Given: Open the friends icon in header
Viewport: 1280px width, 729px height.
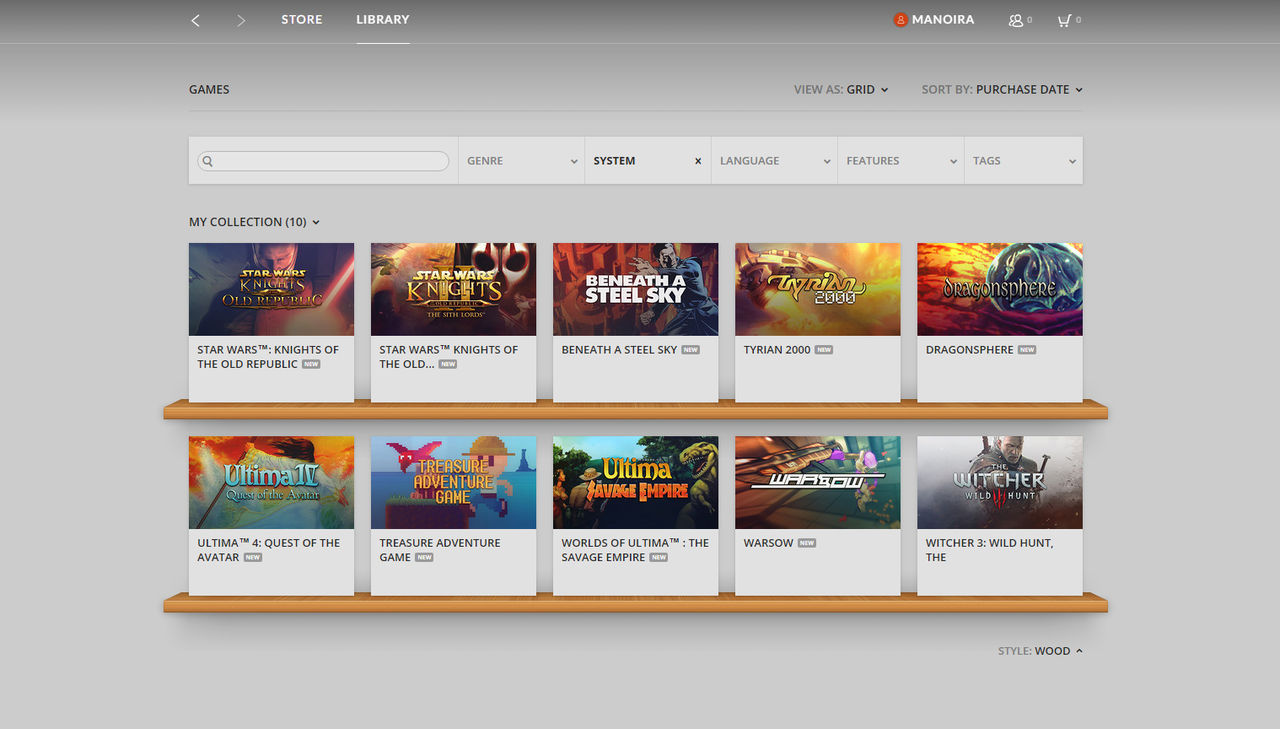Looking at the screenshot, I should click(1016, 20).
